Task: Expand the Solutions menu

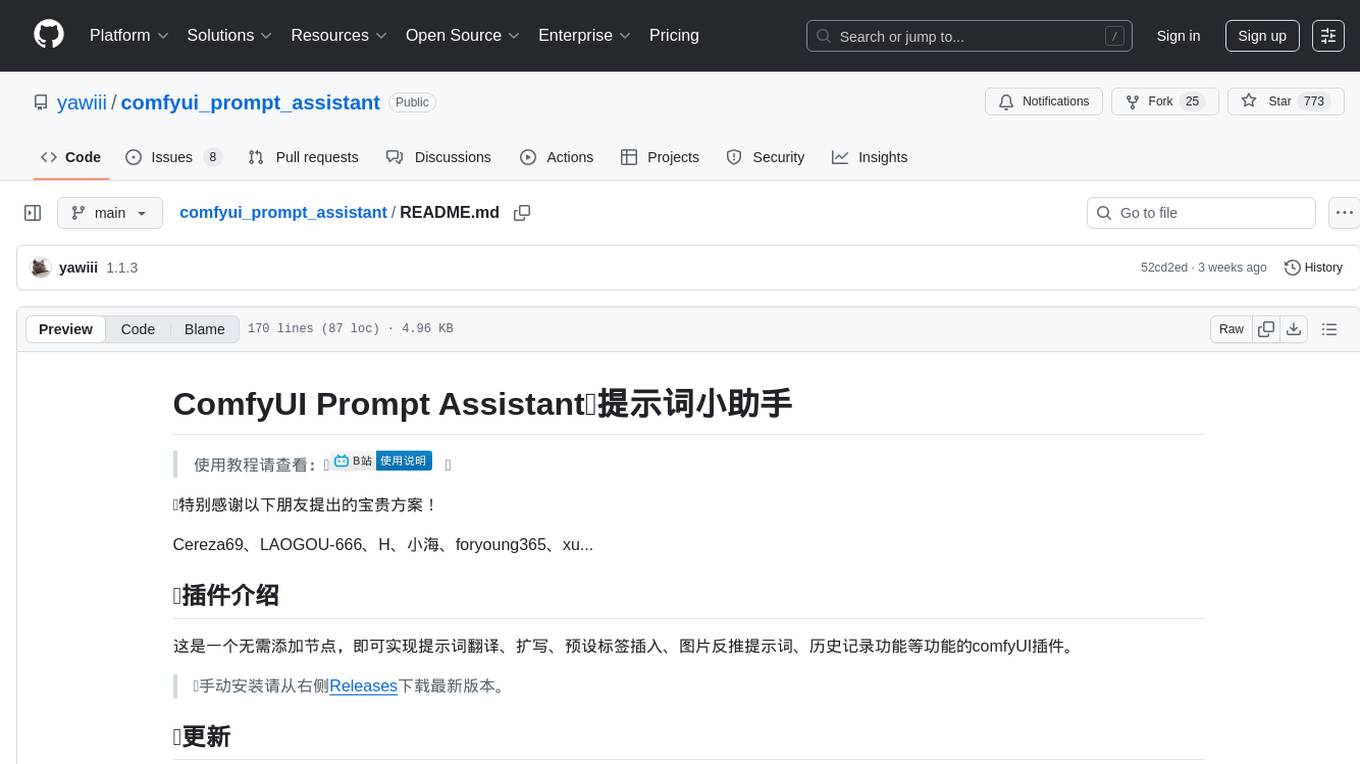Action: pyautogui.click(x=229, y=35)
